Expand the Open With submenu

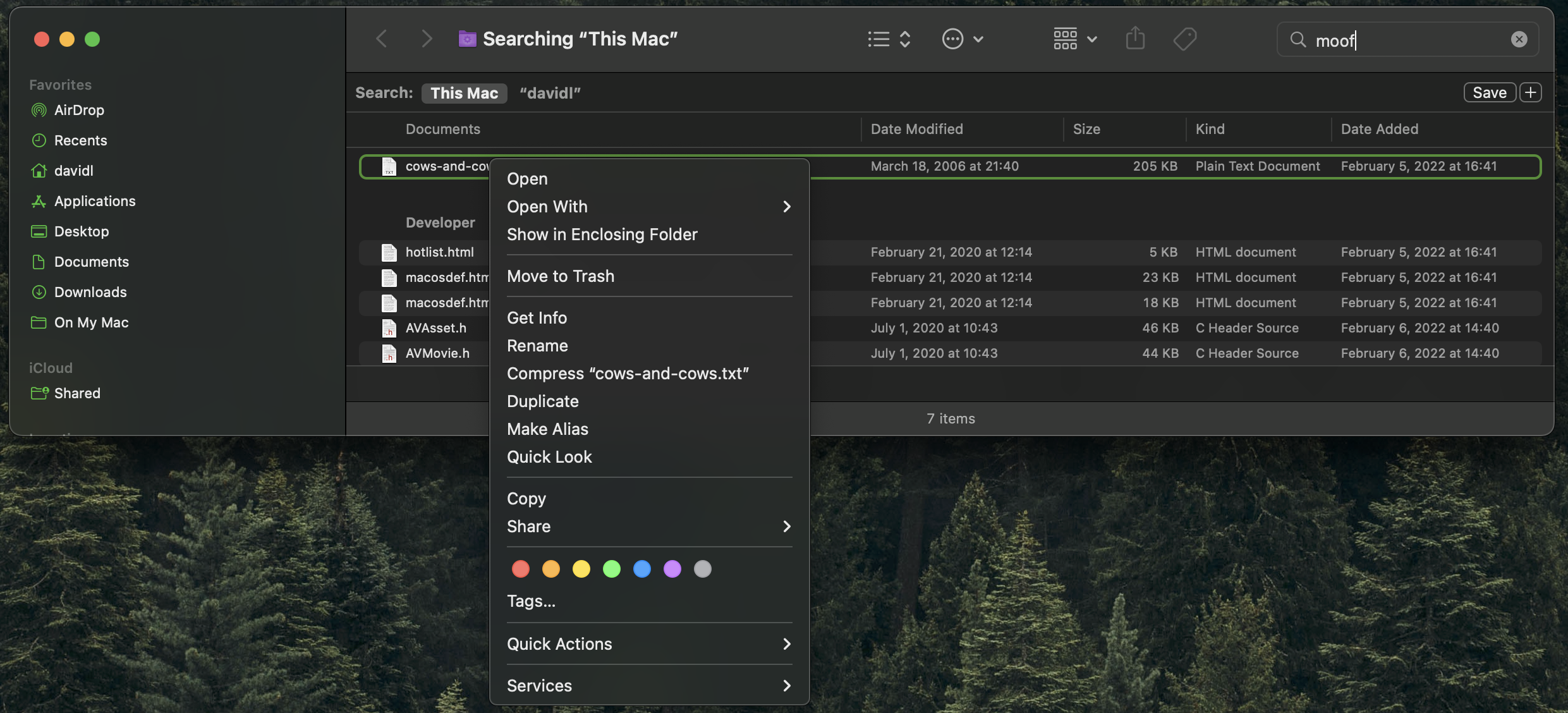click(x=649, y=207)
